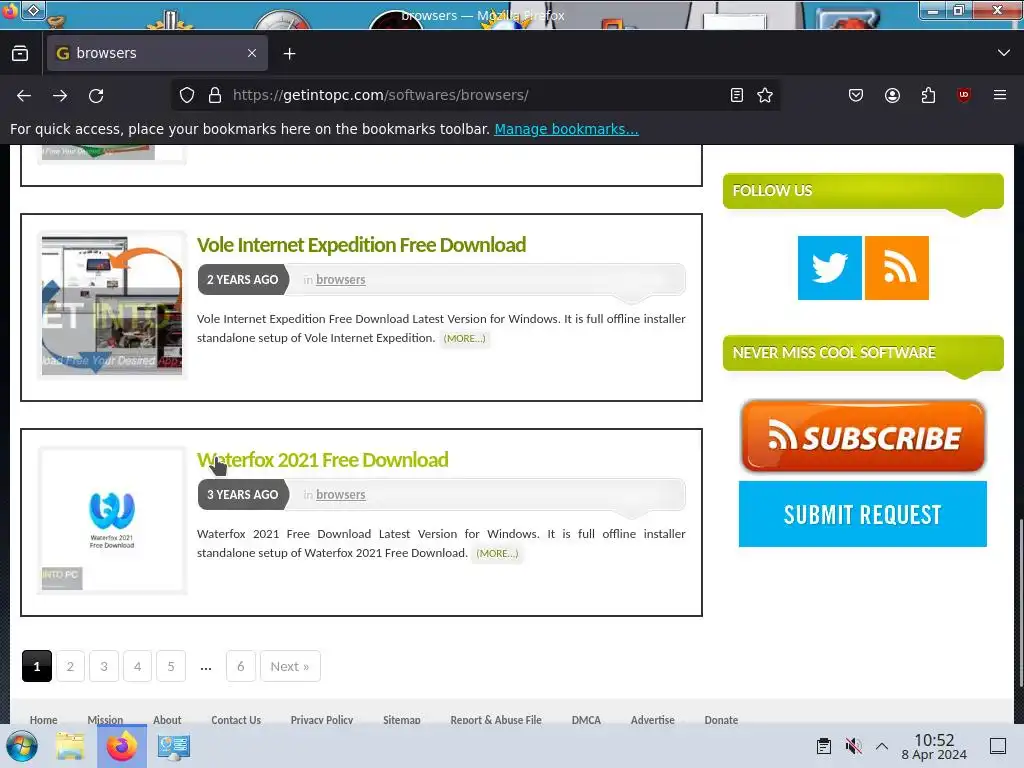
Task: Toggle the muted volume tray icon
Action: 853,746
